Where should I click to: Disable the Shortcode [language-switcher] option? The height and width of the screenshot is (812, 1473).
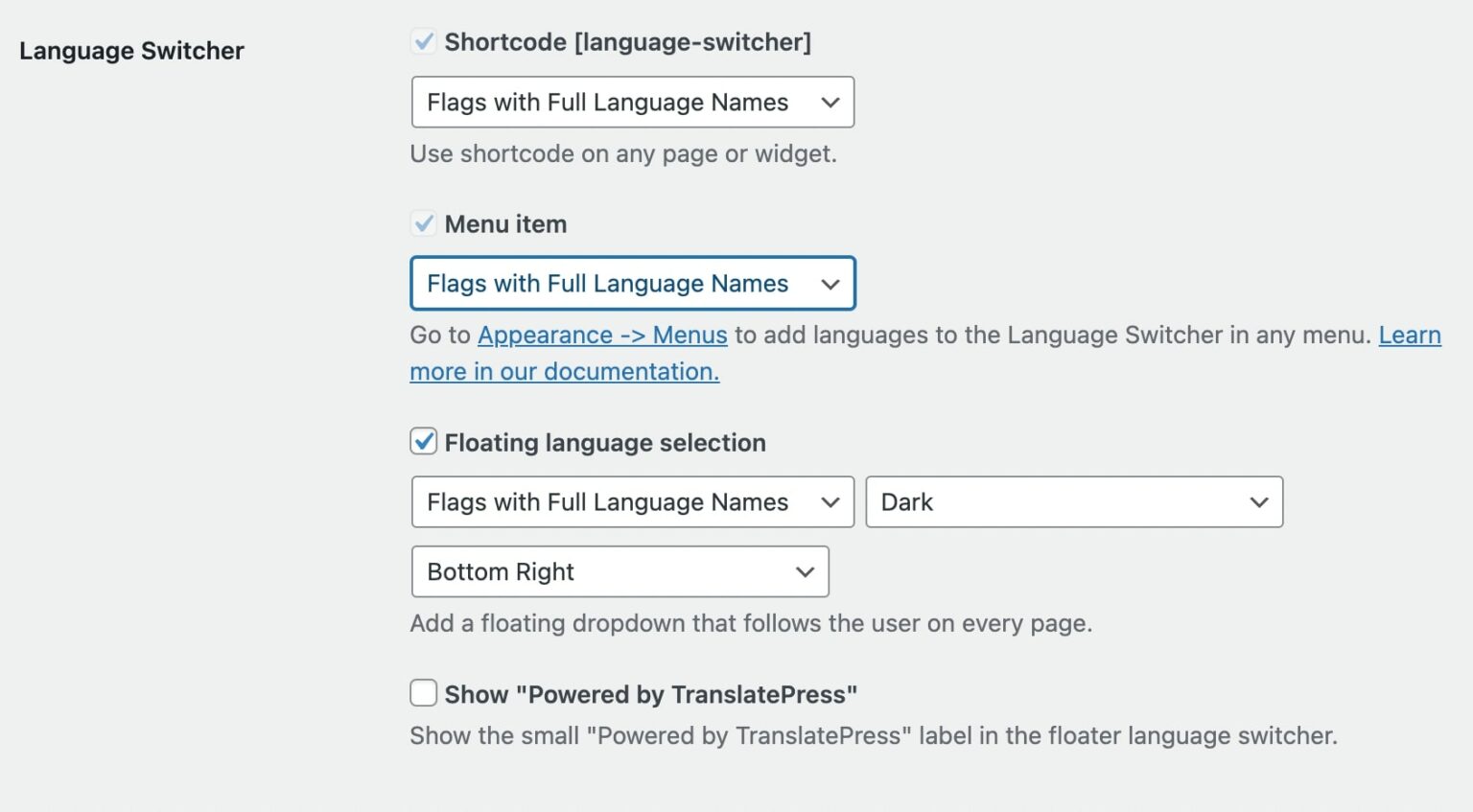tap(423, 41)
